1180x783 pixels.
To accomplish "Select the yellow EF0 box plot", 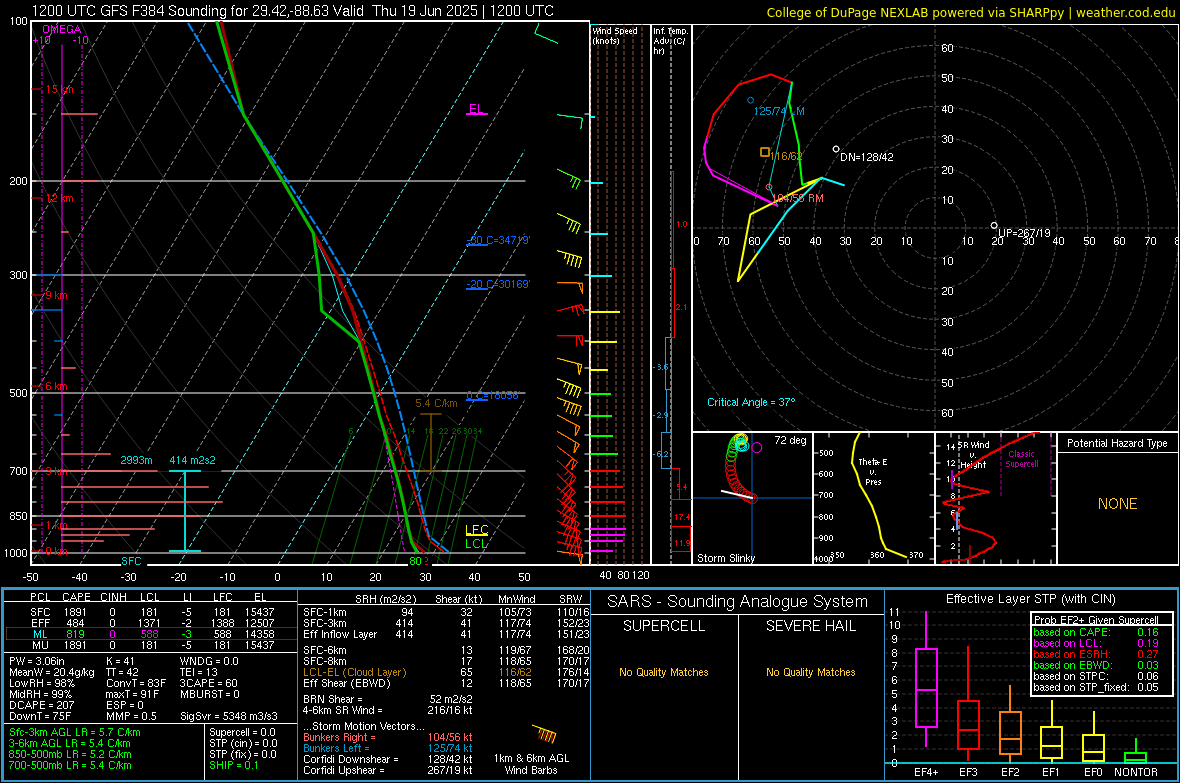I will tap(1093, 748).
